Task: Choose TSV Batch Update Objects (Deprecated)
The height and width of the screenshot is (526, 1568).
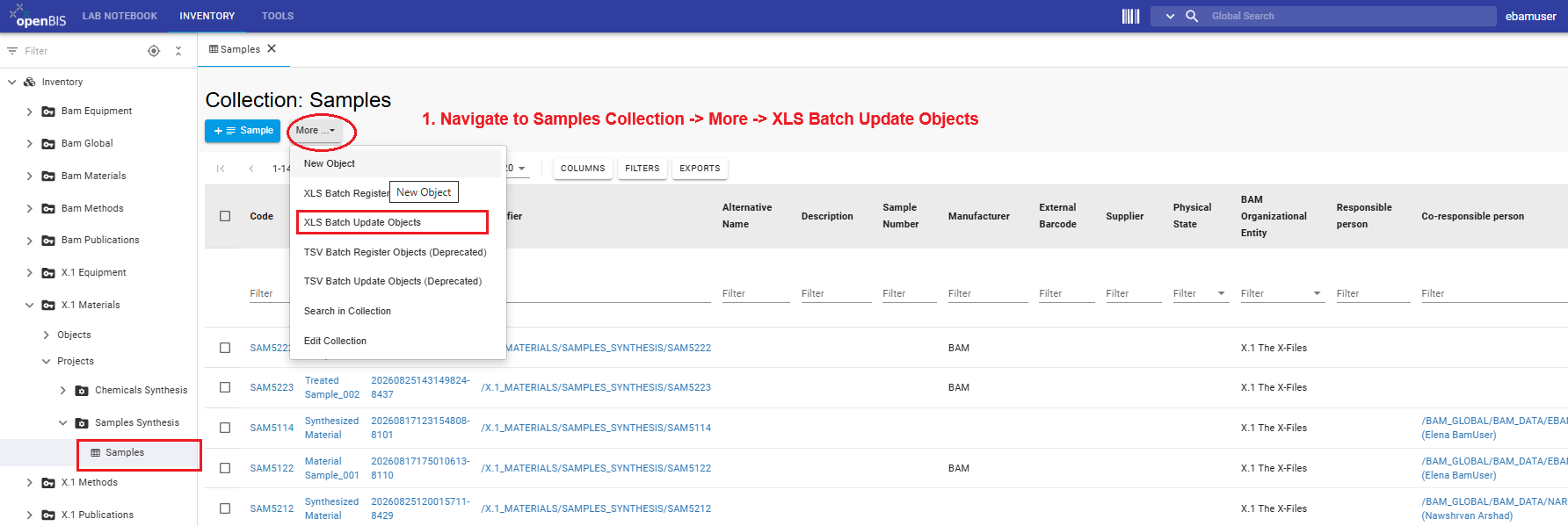Action: (397, 281)
